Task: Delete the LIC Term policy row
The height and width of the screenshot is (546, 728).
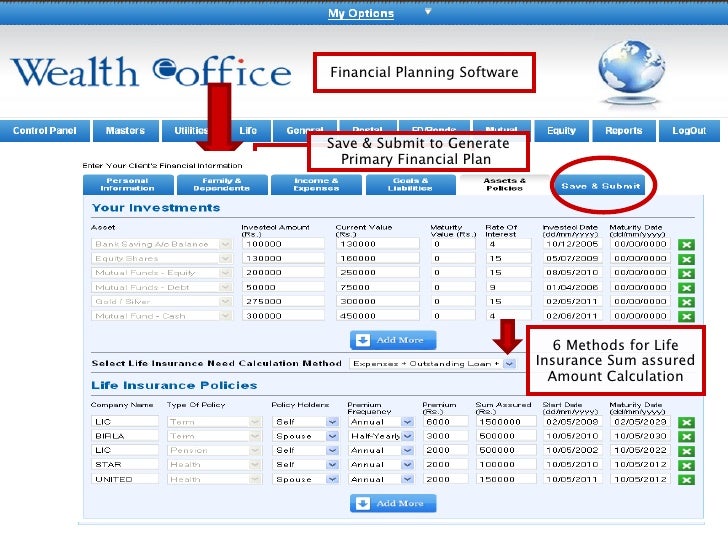Action: [x=686, y=422]
